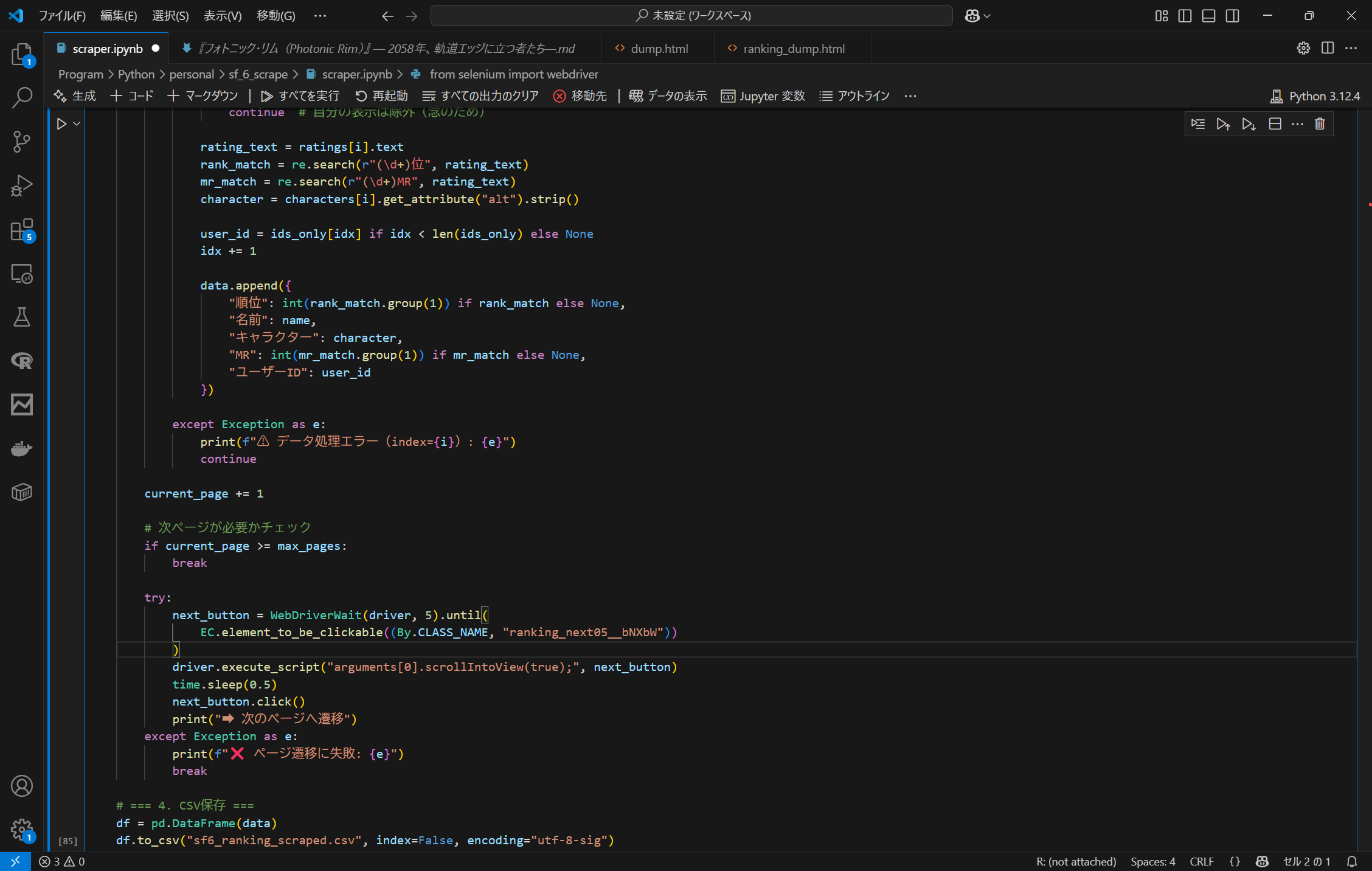Image resolution: width=1372 pixels, height=871 pixels.
Task: Expand the run cell options chevron
Action: (77, 124)
